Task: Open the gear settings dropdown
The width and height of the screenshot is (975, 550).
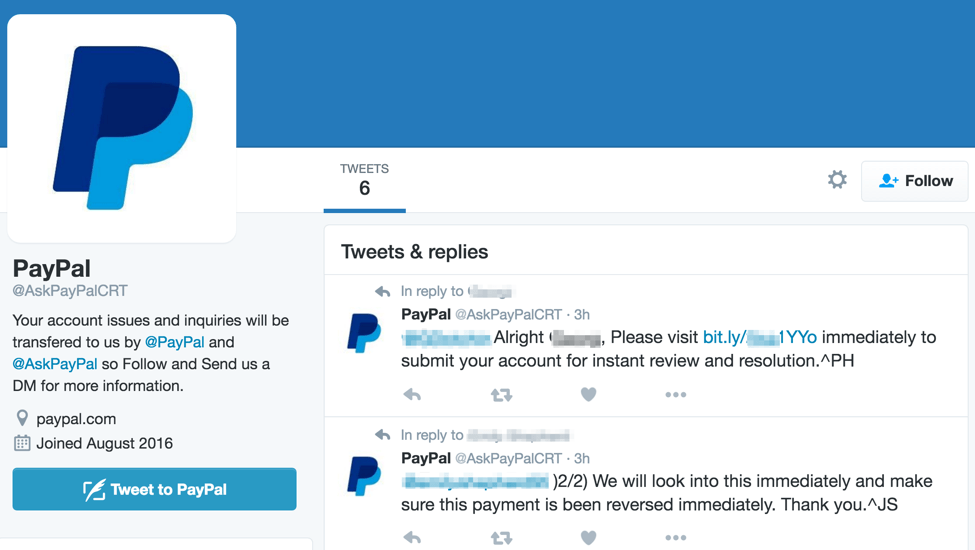Action: tap(837, 180)
